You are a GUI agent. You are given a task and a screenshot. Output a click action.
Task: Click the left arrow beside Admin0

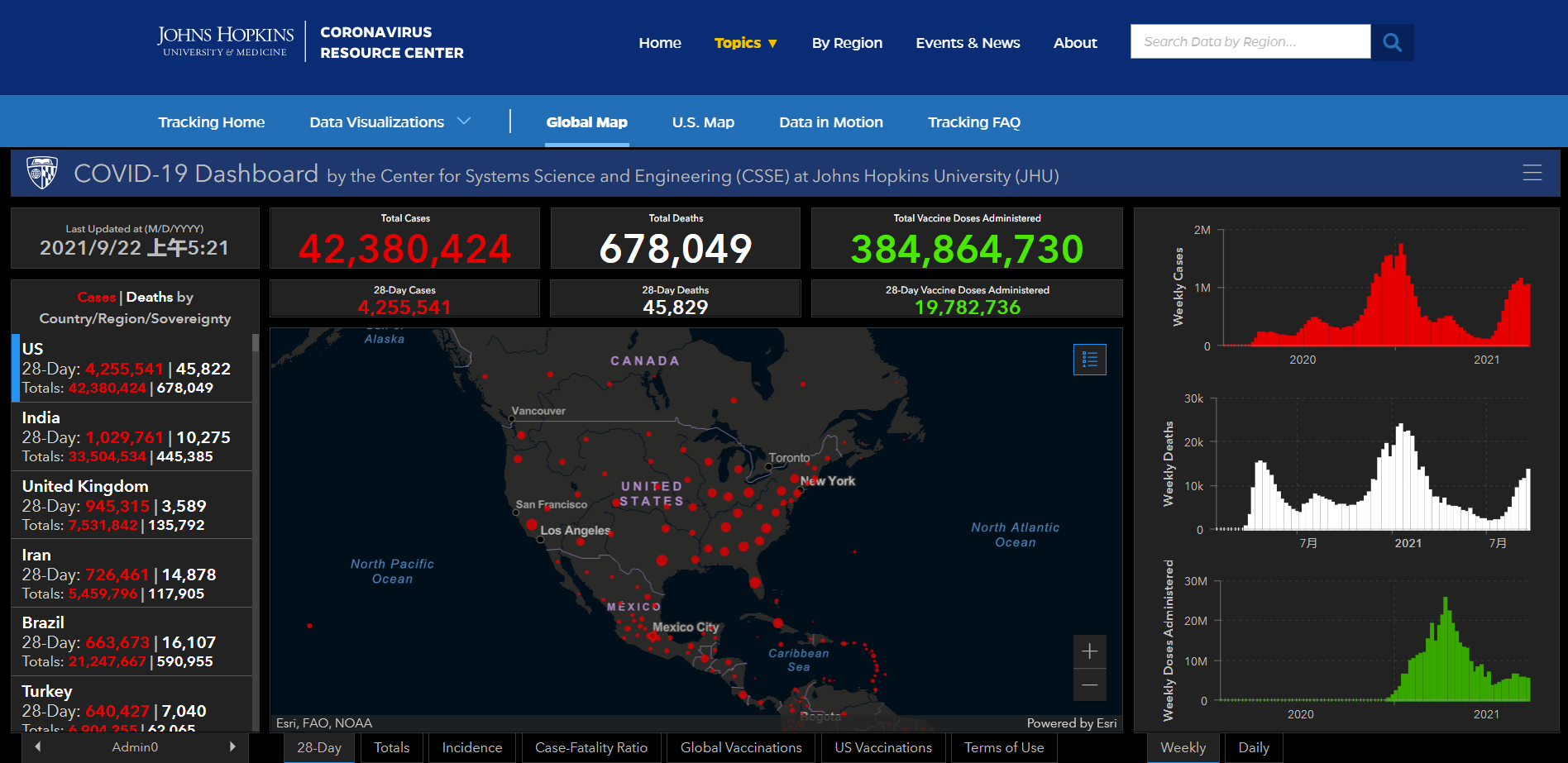click(x=37, y=746)
